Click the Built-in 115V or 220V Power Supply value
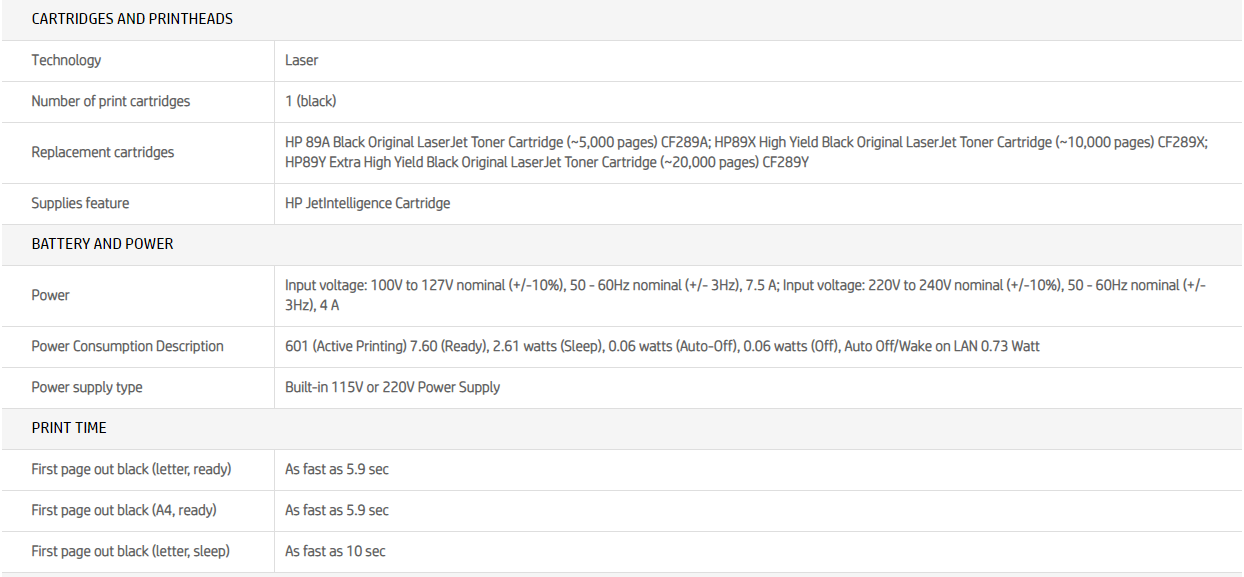Image resolution: width=1244 pixels, height=577 pixels. click(x=392, y=387)
